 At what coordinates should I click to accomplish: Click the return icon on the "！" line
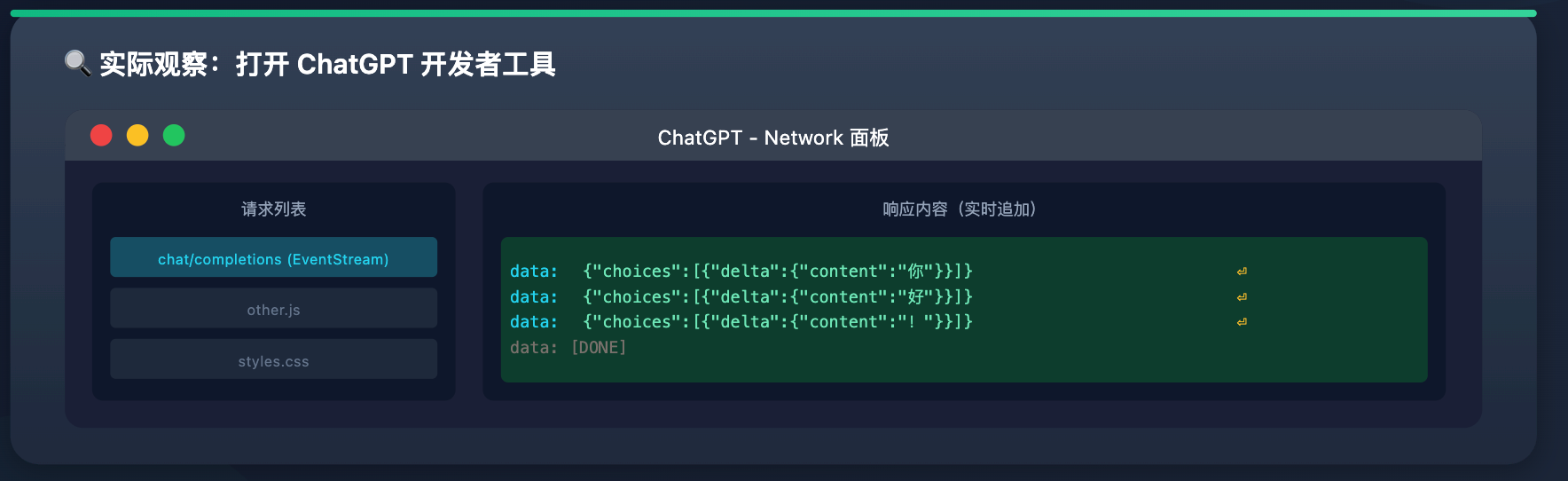click(1242, 322)
